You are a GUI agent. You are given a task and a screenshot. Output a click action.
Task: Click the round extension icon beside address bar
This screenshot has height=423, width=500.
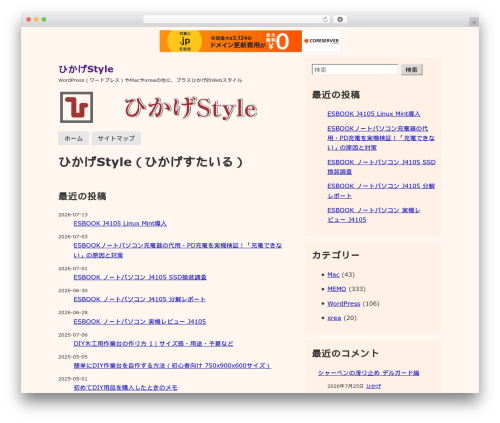tap(340, 19)
